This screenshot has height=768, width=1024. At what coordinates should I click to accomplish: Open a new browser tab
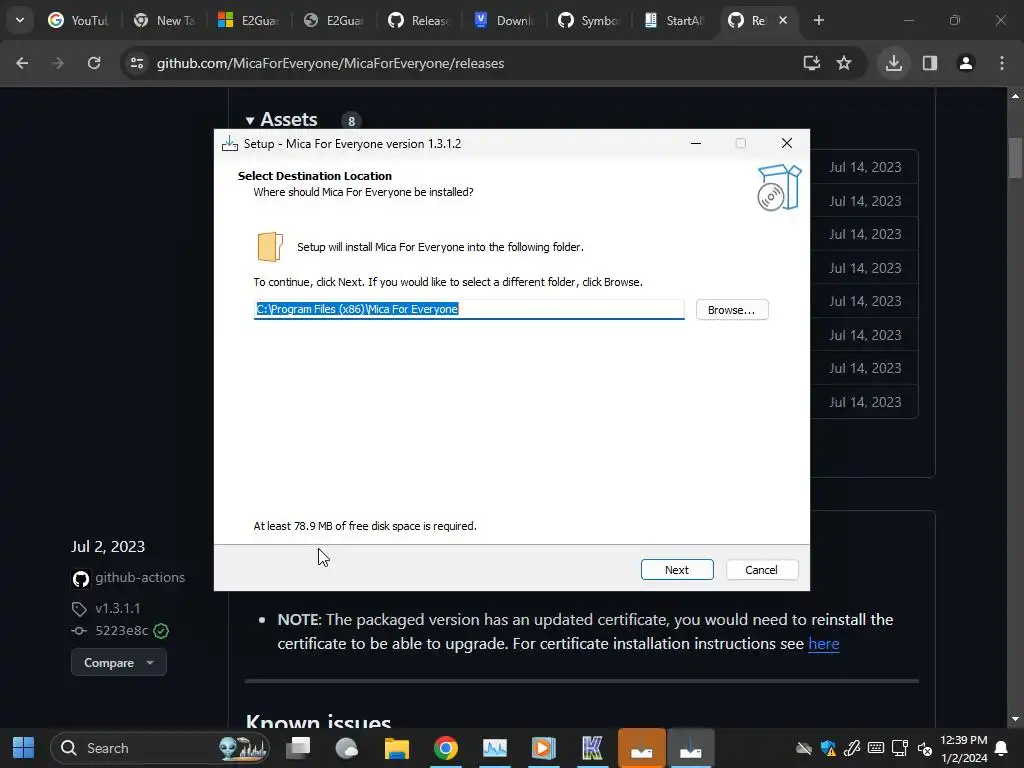point(819,20)
